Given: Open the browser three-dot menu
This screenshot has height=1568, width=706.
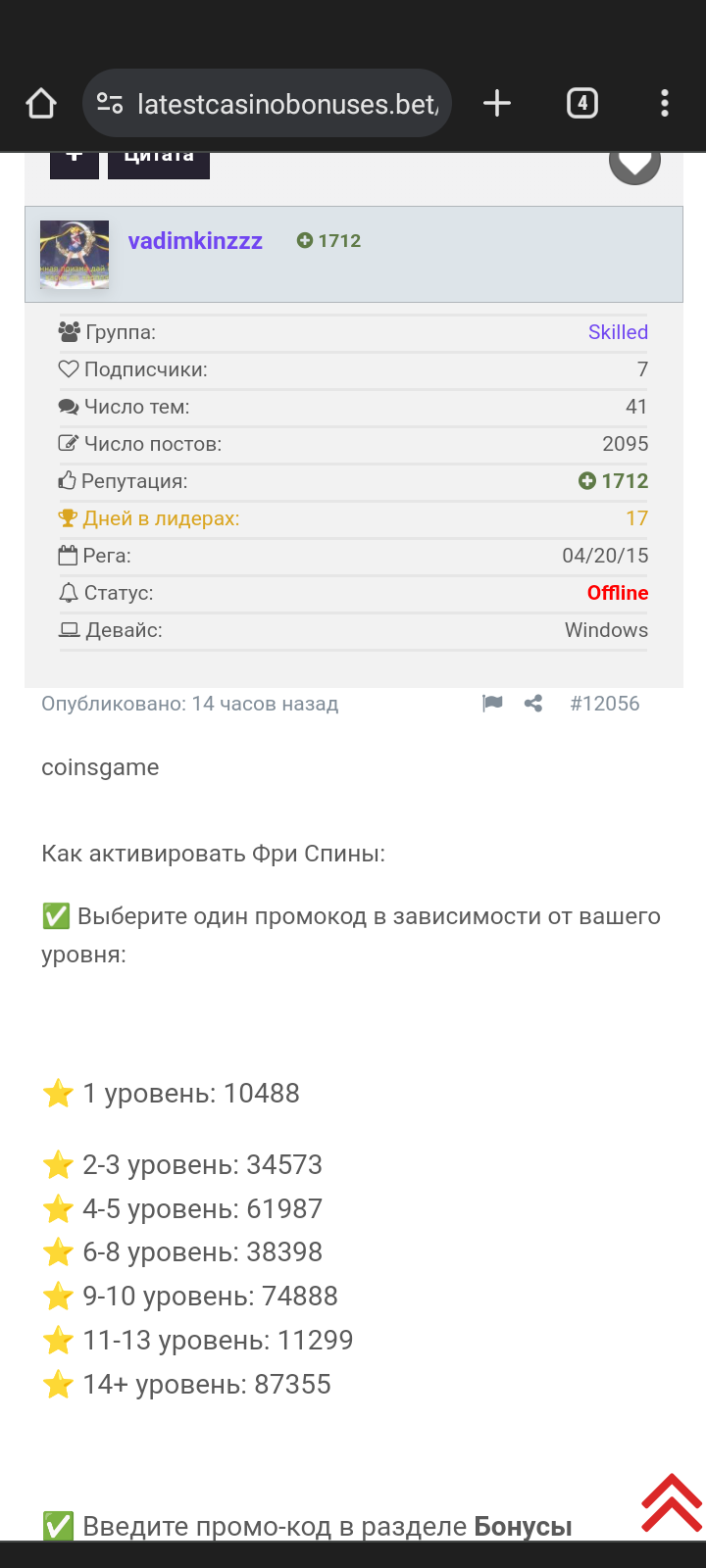Looking at the screenshot, I should coord(664,103).
